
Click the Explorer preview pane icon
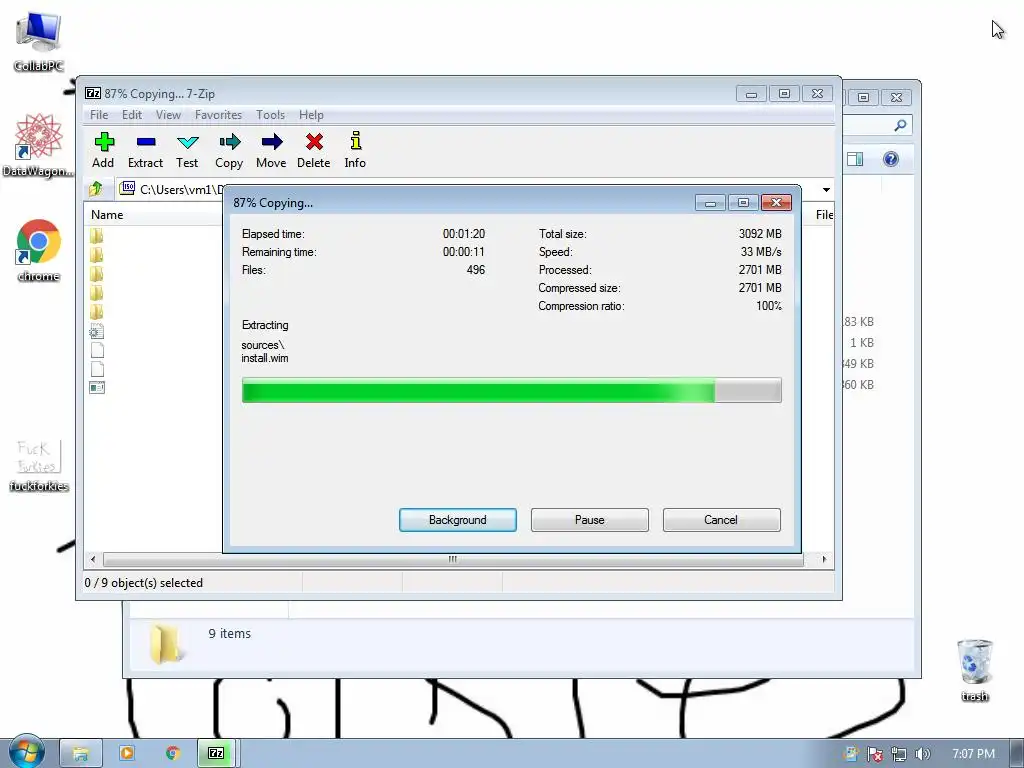click(x=855, y=159)
